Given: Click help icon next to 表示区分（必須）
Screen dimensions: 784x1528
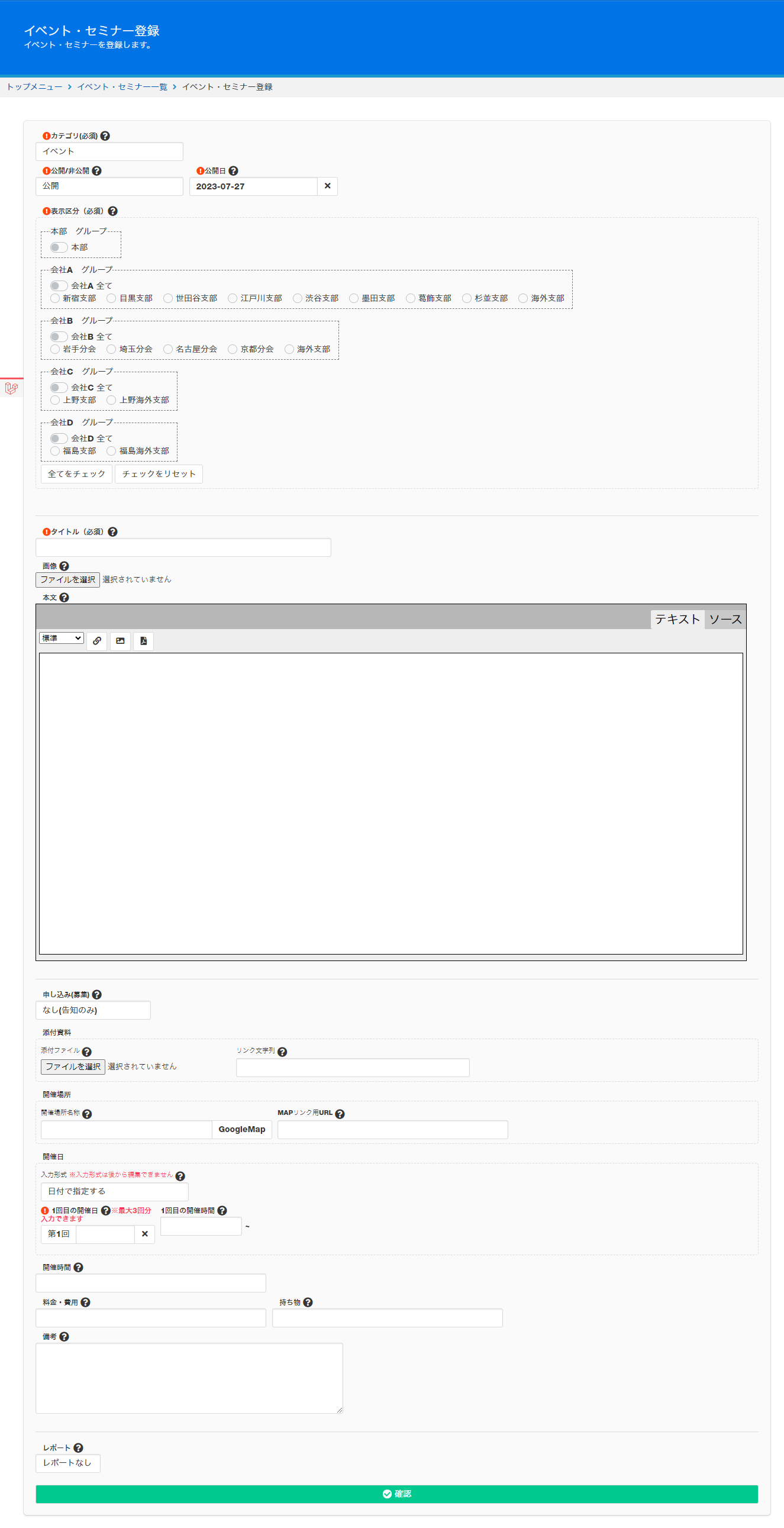Looking at the screenshot, I should tap(112, 211).
